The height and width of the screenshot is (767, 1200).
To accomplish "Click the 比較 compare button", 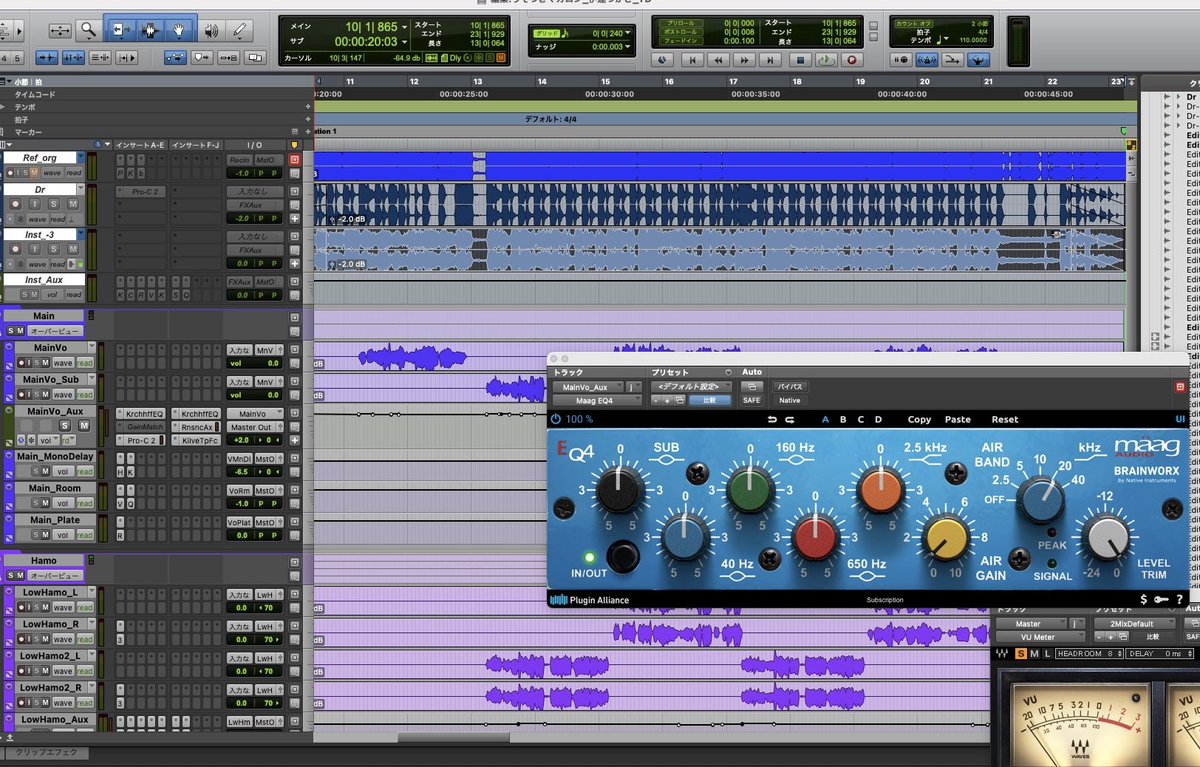I will [x=711, y=400].
